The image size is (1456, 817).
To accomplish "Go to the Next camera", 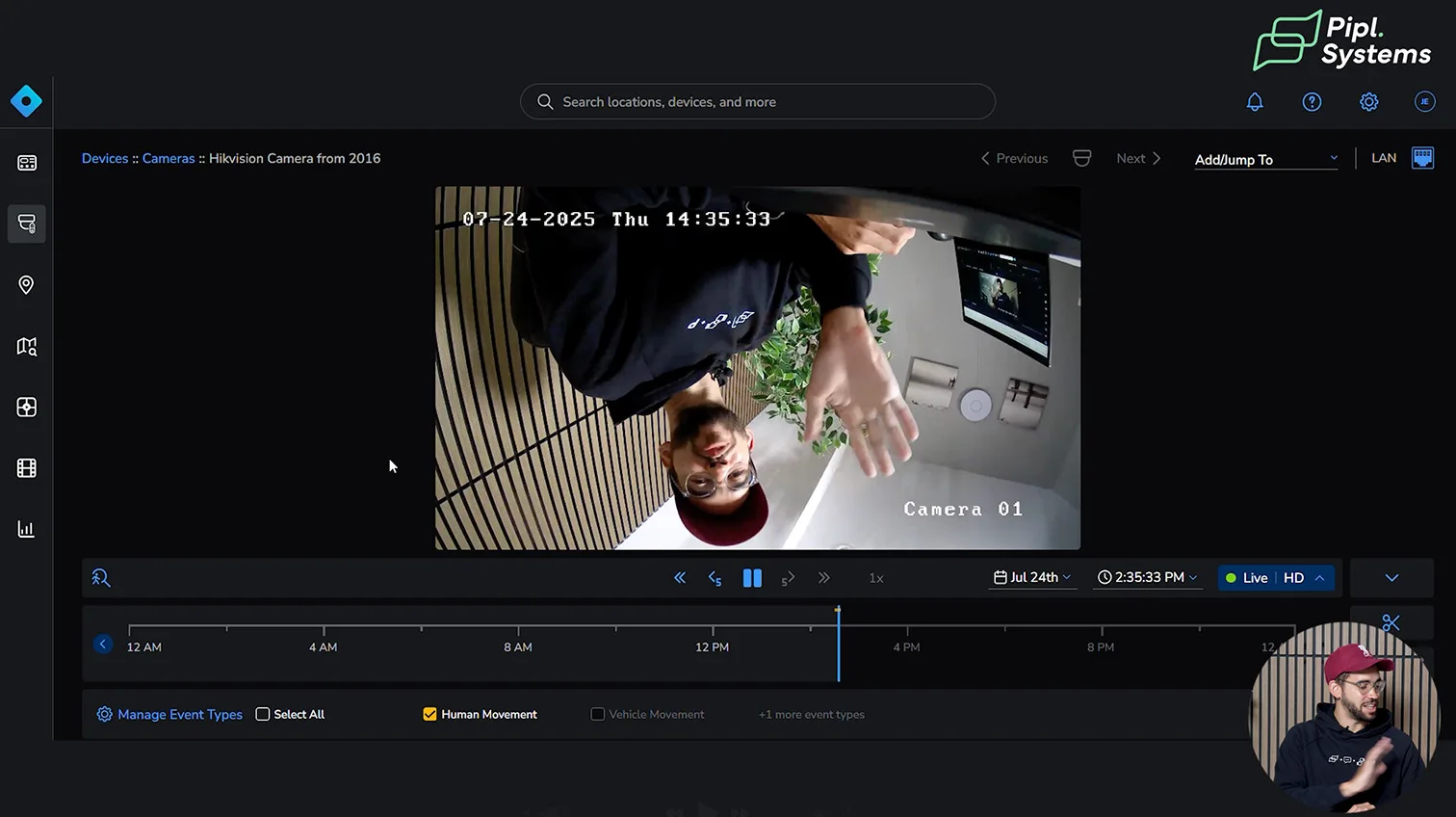I will [1138, 158].
